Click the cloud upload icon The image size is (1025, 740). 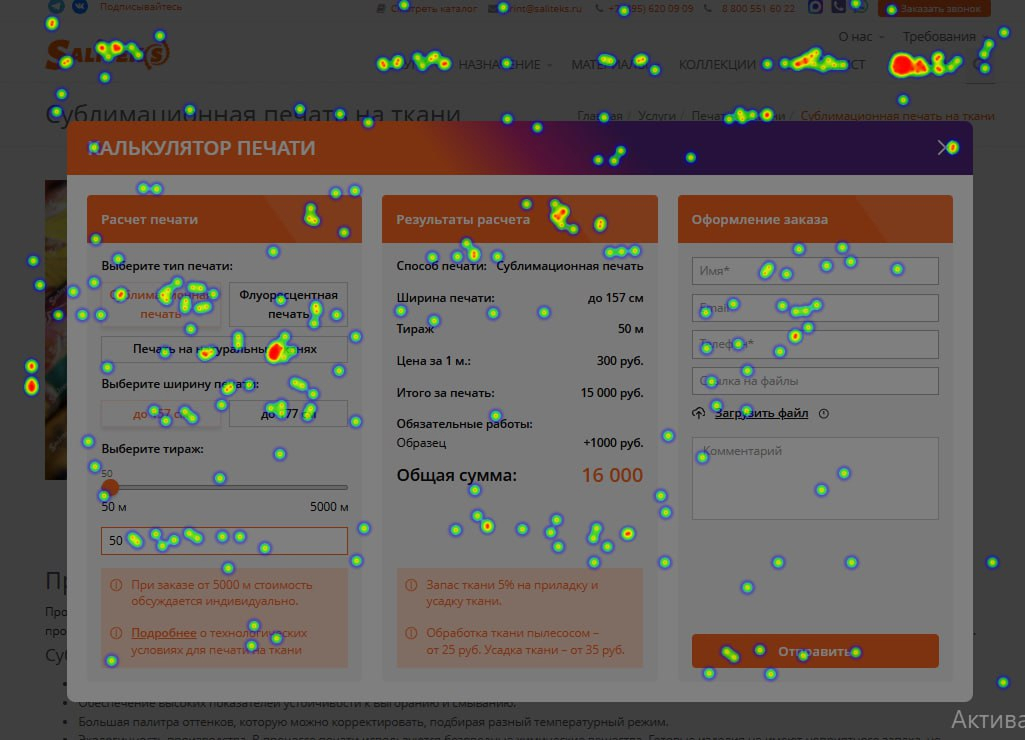click(699, 413)
